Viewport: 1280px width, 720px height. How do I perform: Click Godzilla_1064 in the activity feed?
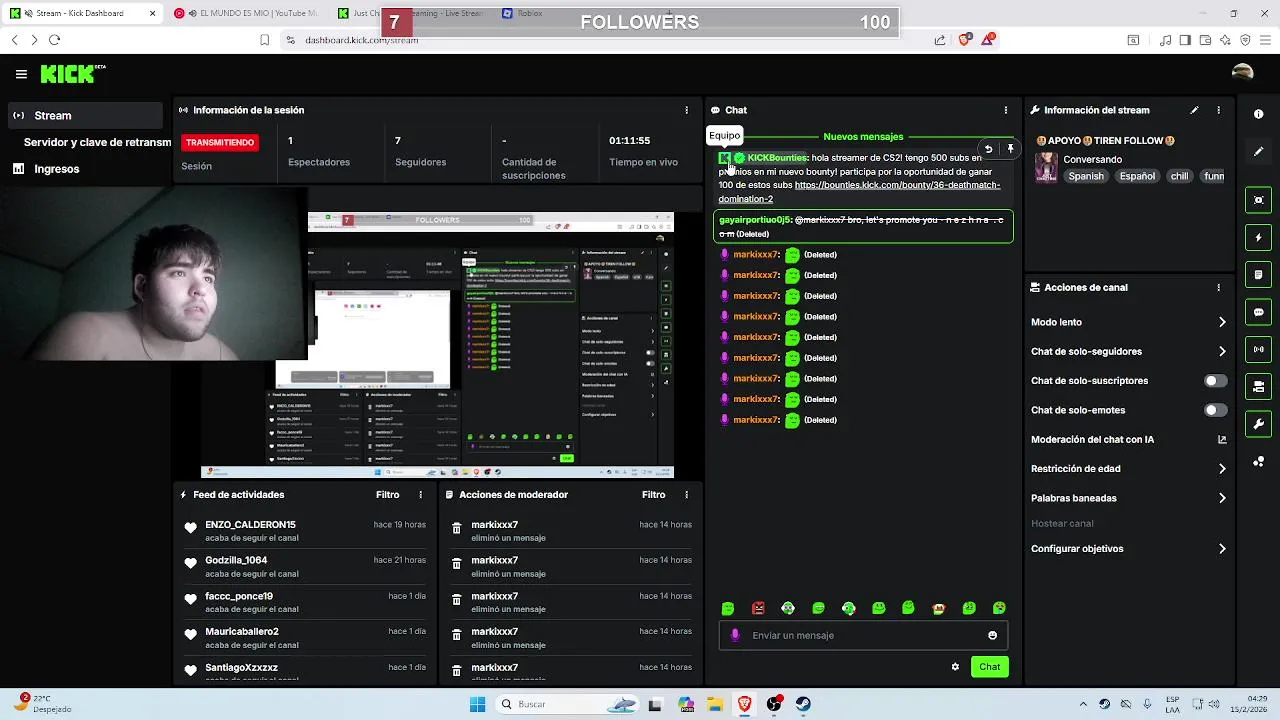[236, 561]
